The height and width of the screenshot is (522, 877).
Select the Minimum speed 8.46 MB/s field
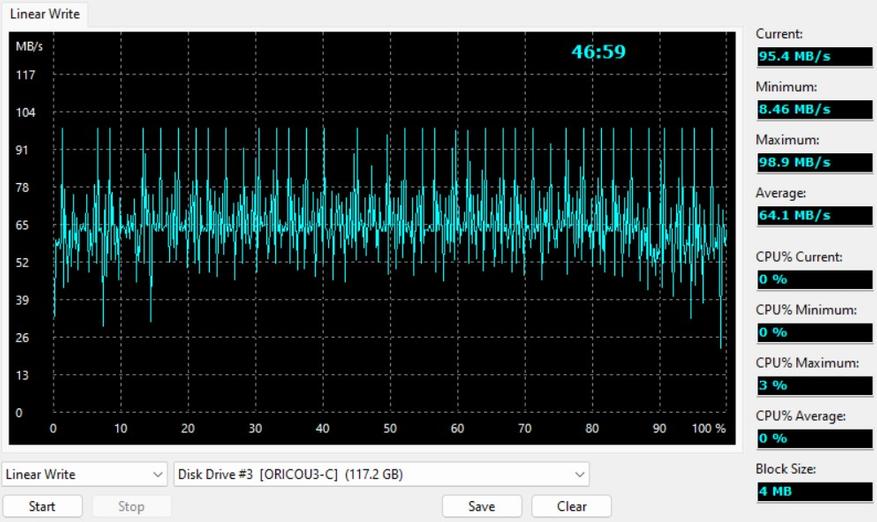814,110
